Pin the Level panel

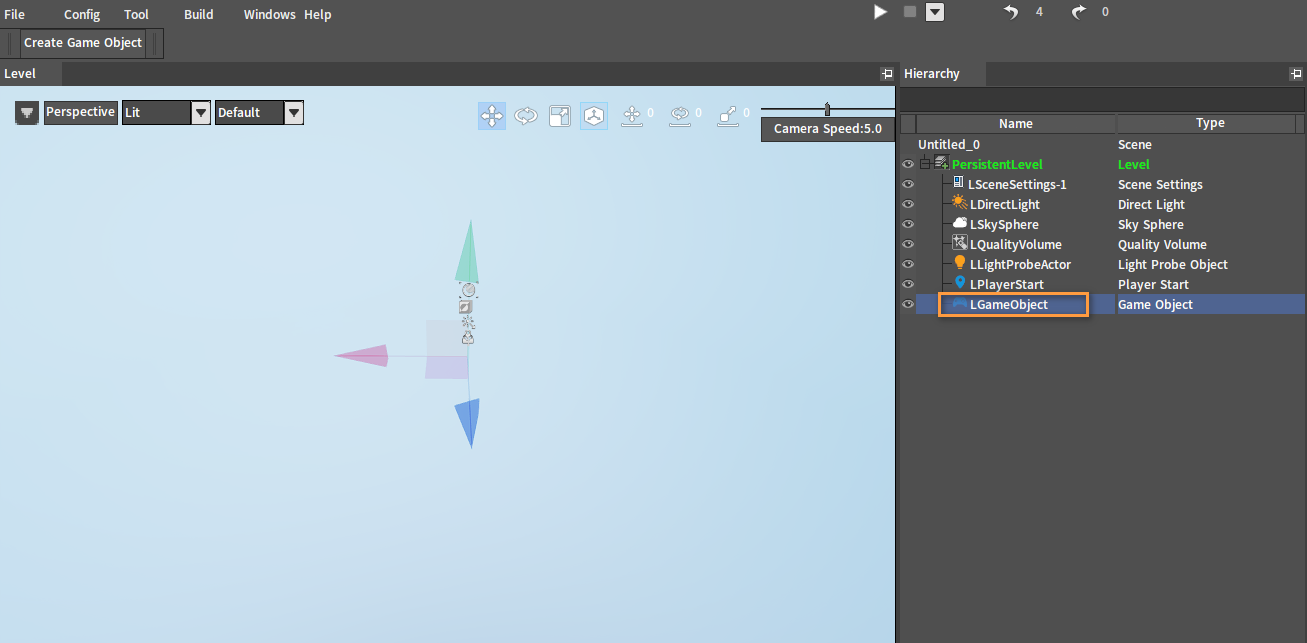tap(887, 74)
